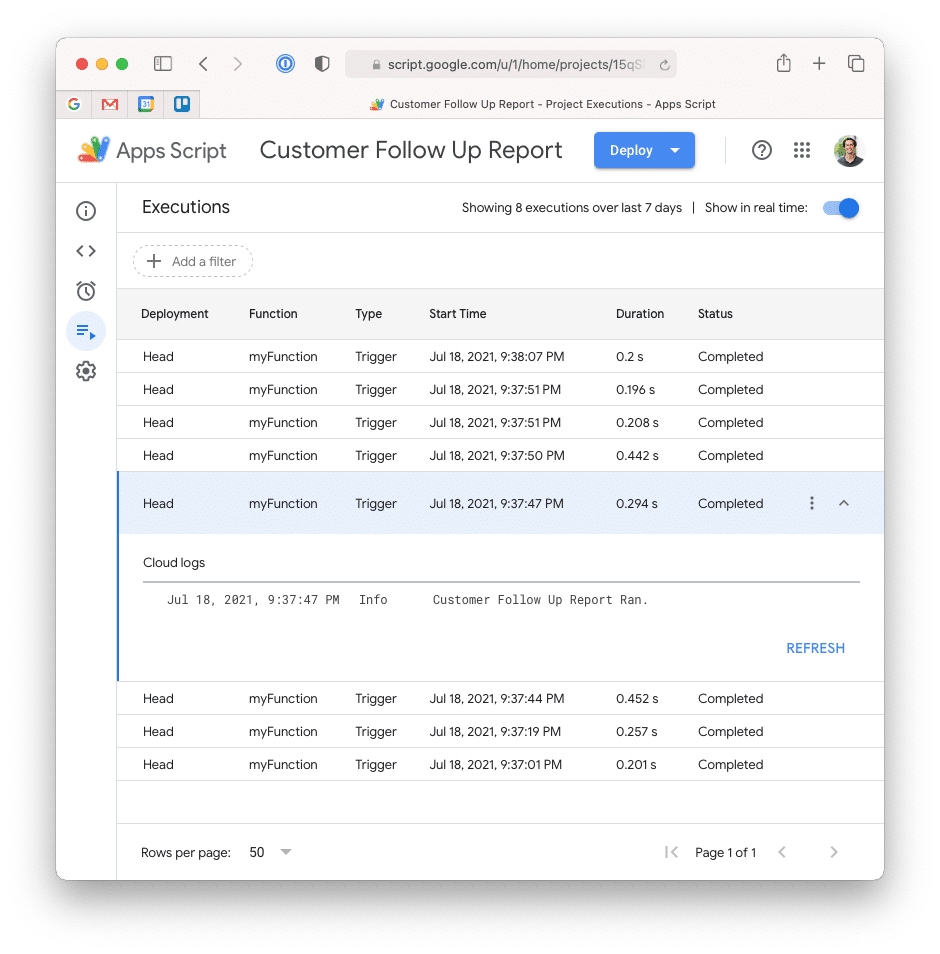Click your profile avatar
Screen dimensions: 940x954
click(x=848, y=150)
